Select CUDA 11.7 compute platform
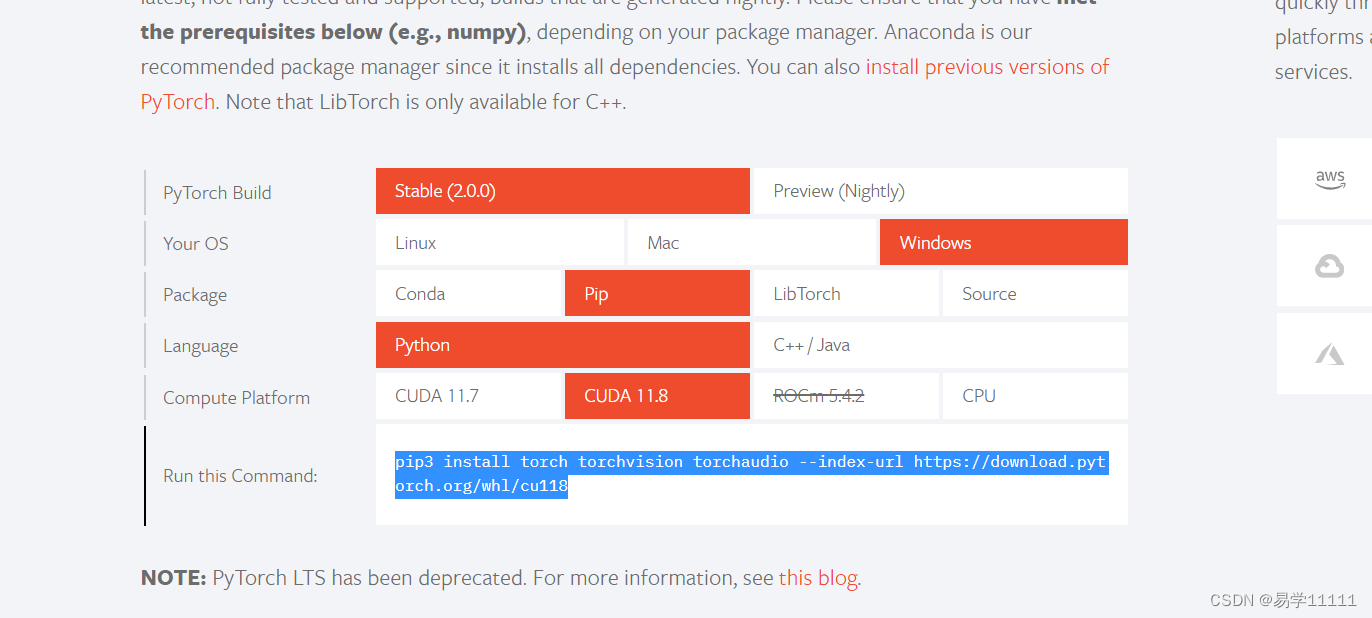The width and height of the screenshot is (1372, 618). coord(469,396)
